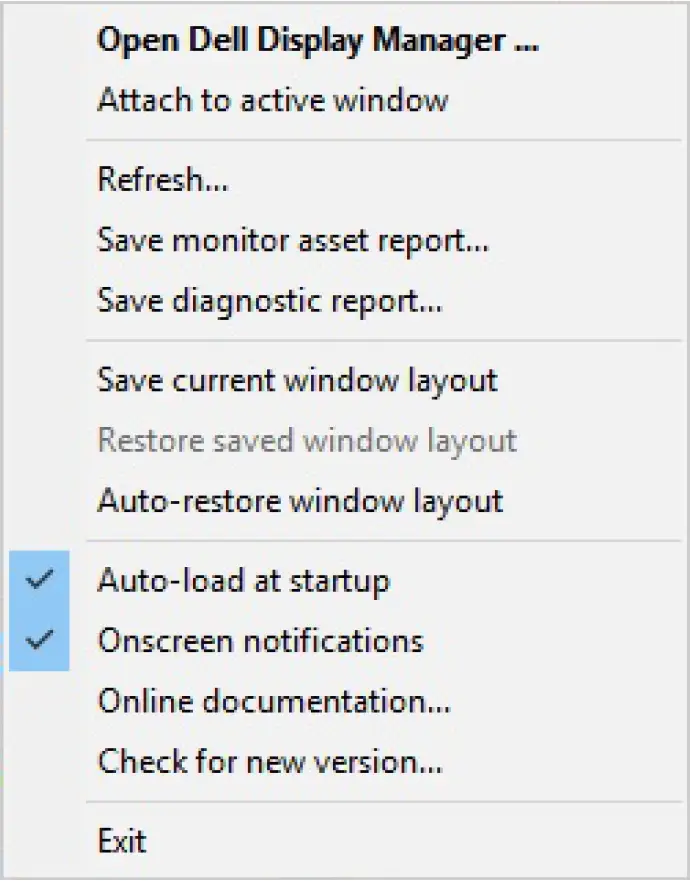Click the greyed-out Restore saved window layout
The width and height of the screenshot is (690, 881).
306,440
